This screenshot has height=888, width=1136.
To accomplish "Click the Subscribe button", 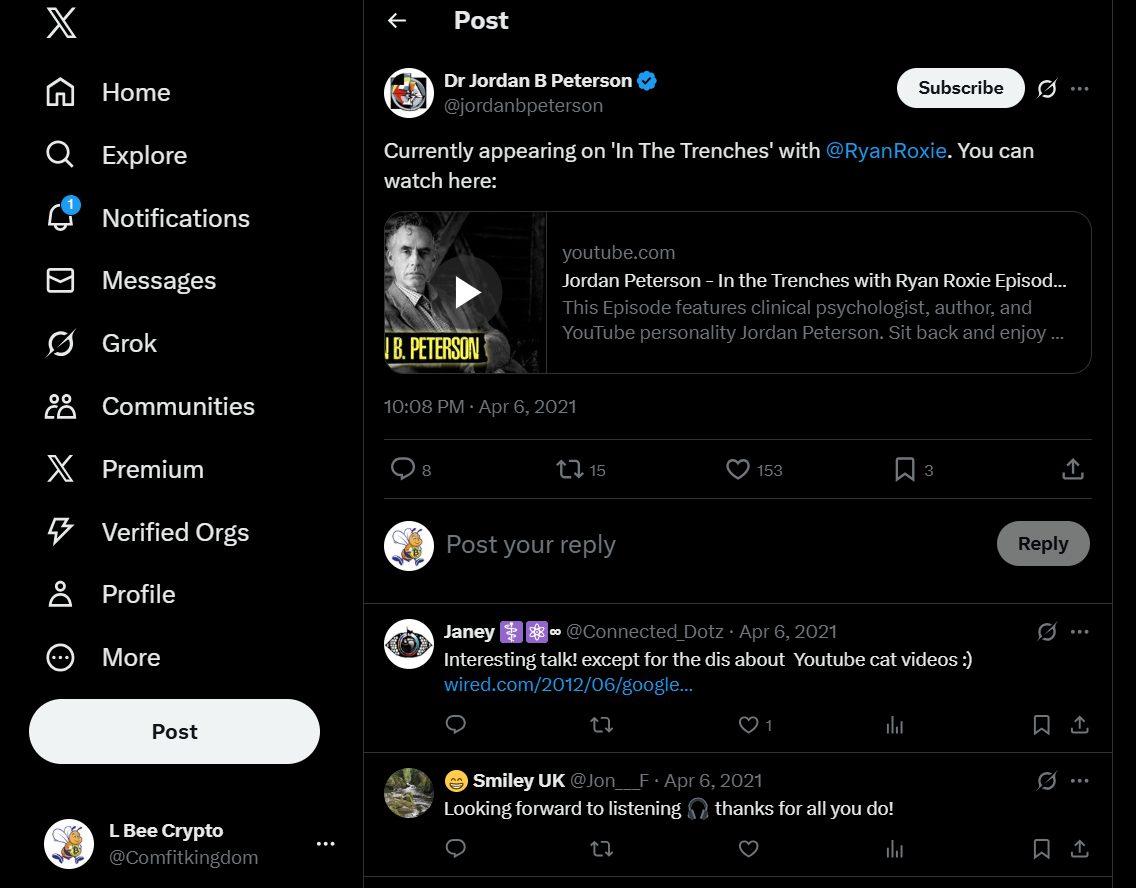I will 960,88.
